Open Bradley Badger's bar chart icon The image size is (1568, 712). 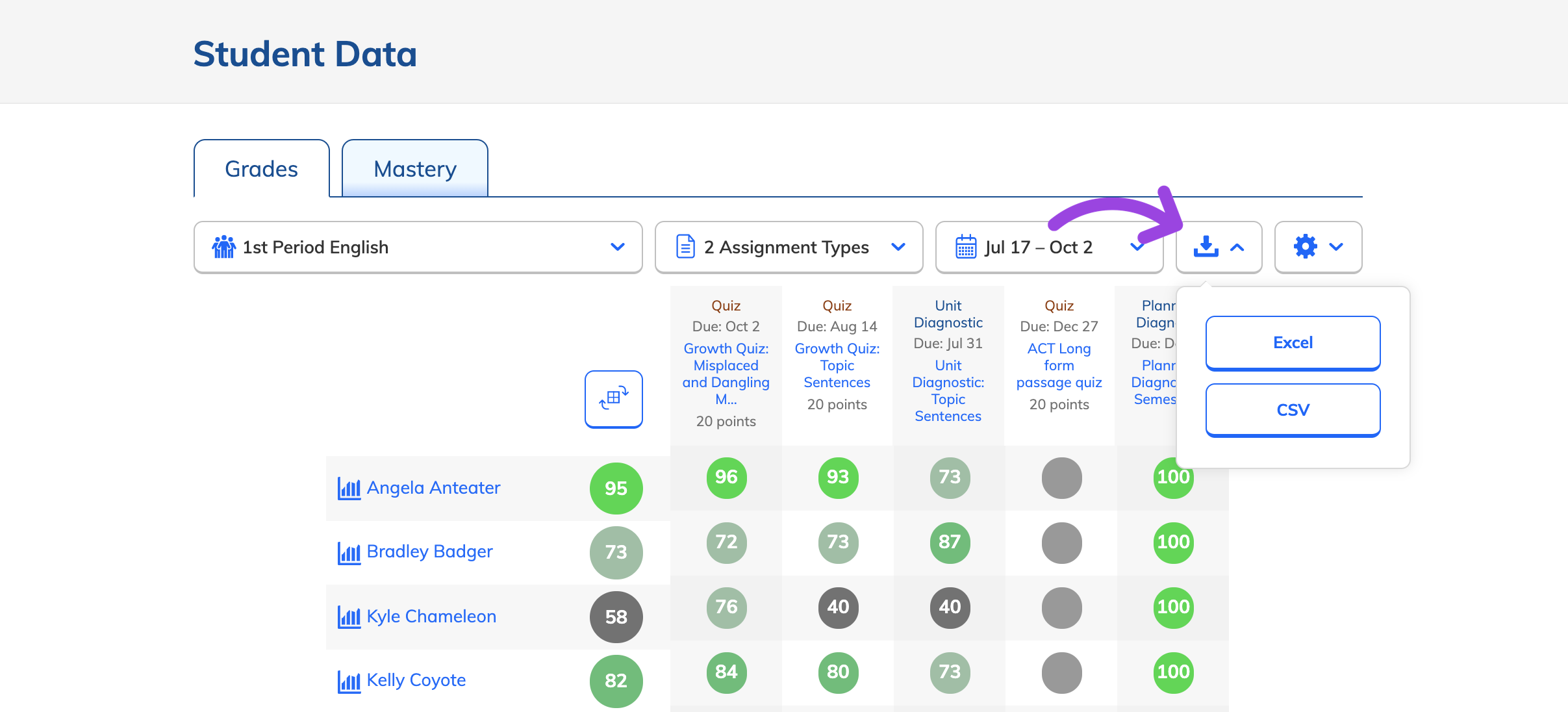[x=349, y=553]
